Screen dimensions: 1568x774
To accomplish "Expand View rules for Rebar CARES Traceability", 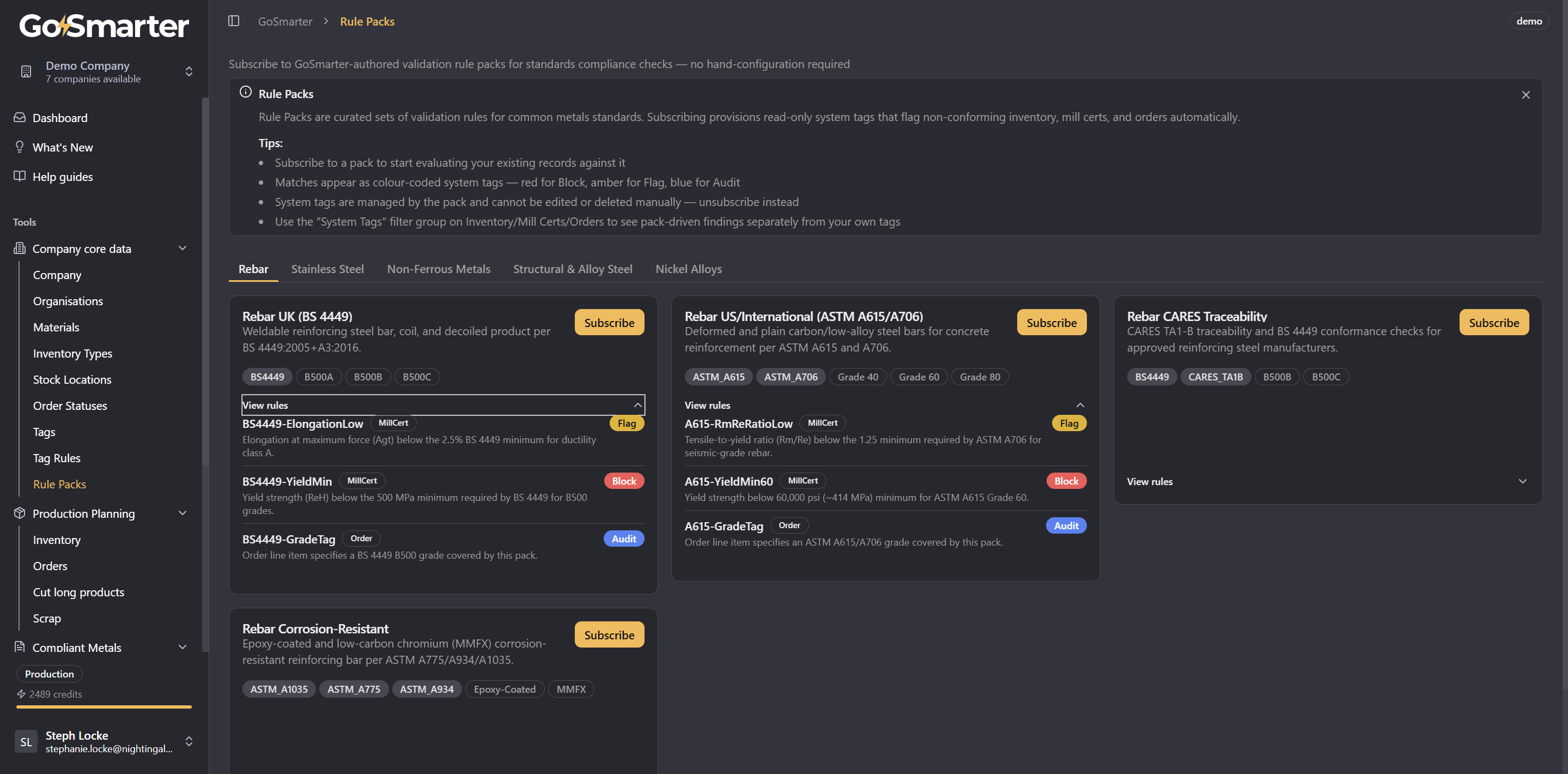I will [x=1328, y=481].
